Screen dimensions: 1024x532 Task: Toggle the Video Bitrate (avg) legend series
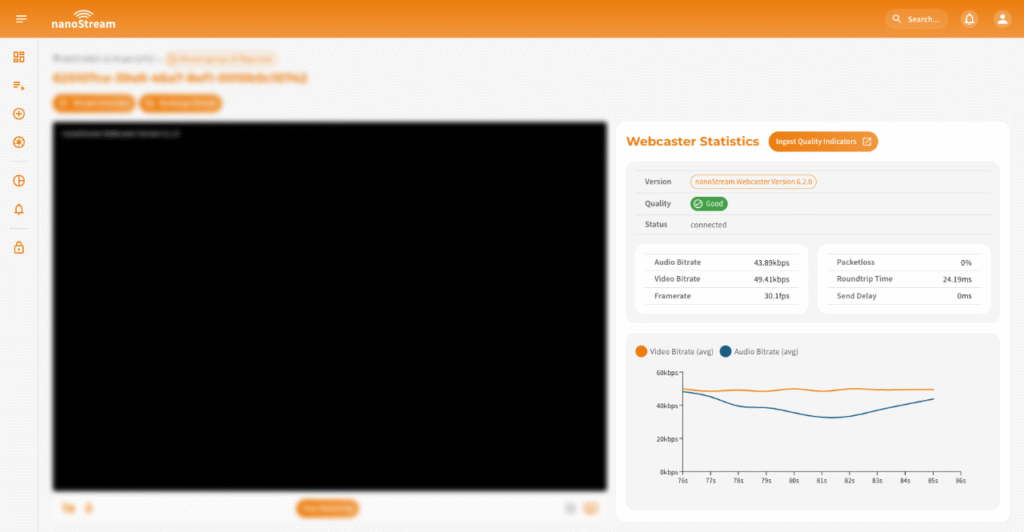(674, 352)
